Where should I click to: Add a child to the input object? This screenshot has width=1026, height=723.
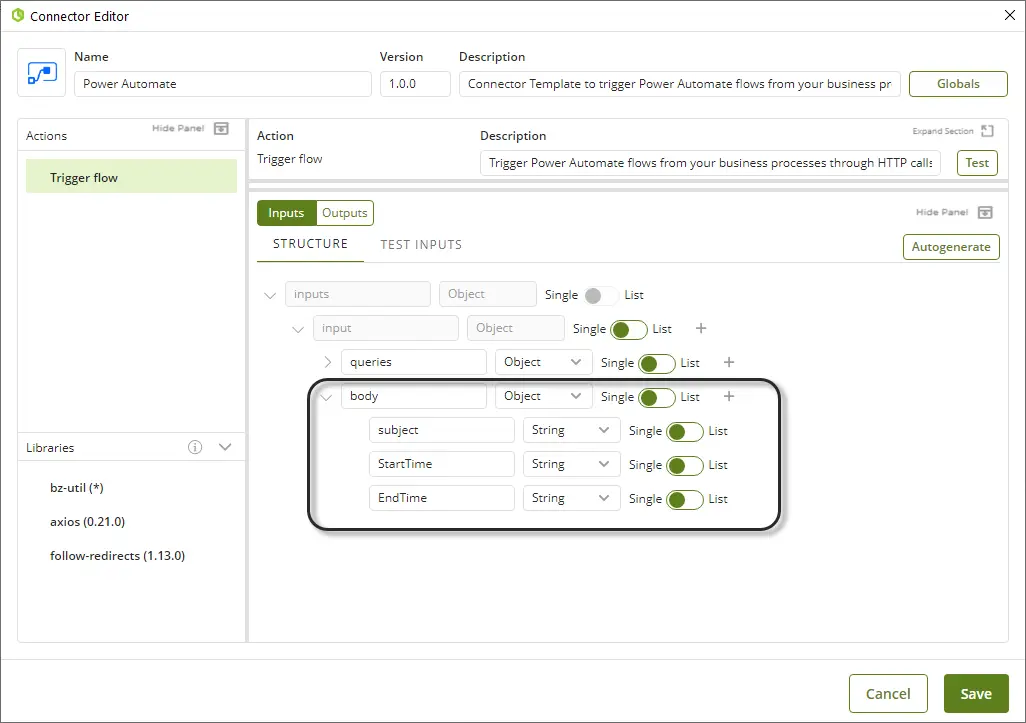pos(701,328)
